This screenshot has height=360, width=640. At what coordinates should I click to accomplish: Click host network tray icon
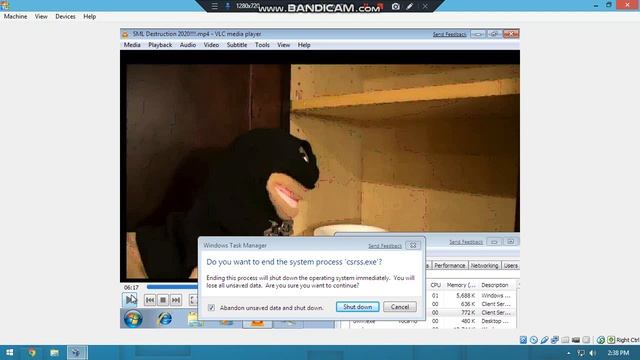click(581, 353)
